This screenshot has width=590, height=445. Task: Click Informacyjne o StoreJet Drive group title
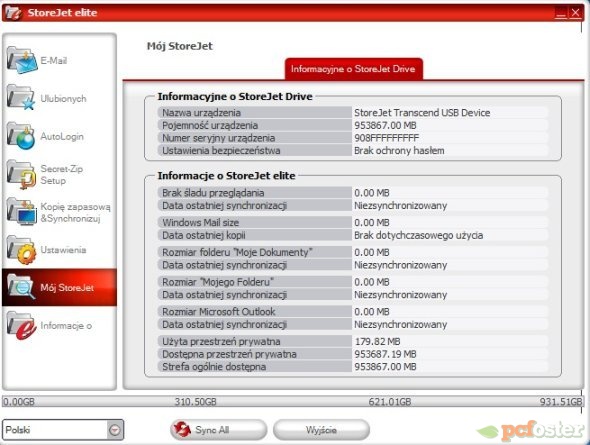point(235,97)
